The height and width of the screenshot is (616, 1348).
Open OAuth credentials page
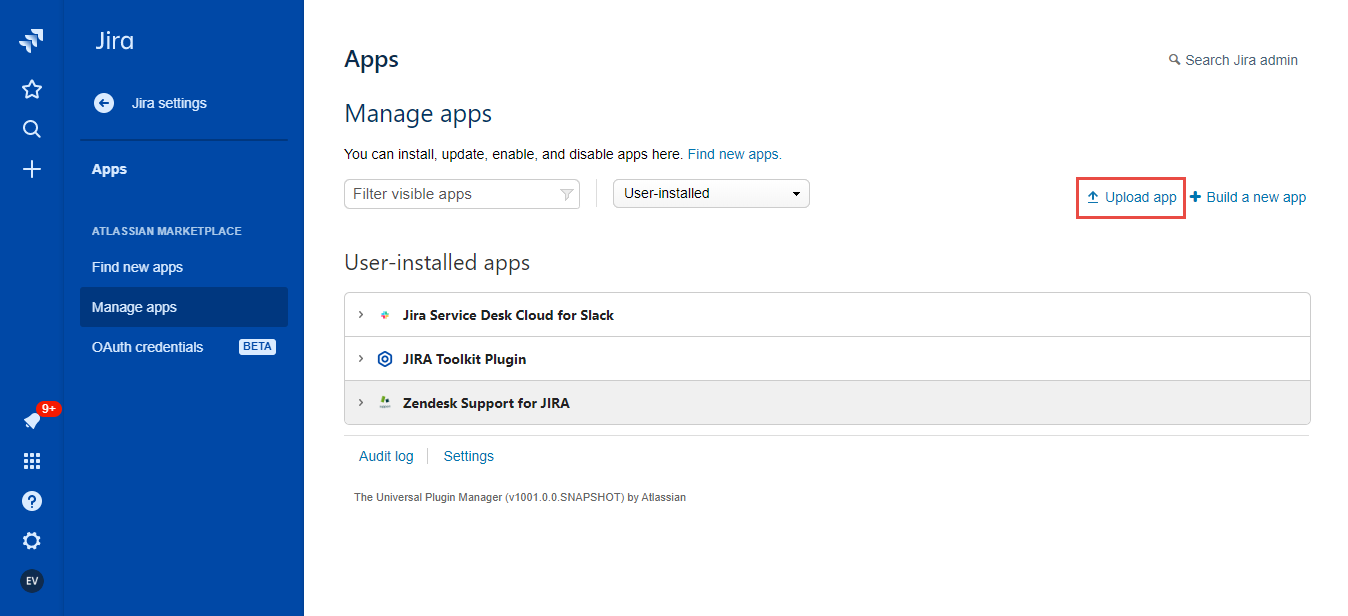pyautogui.click(x=147, y=347)
